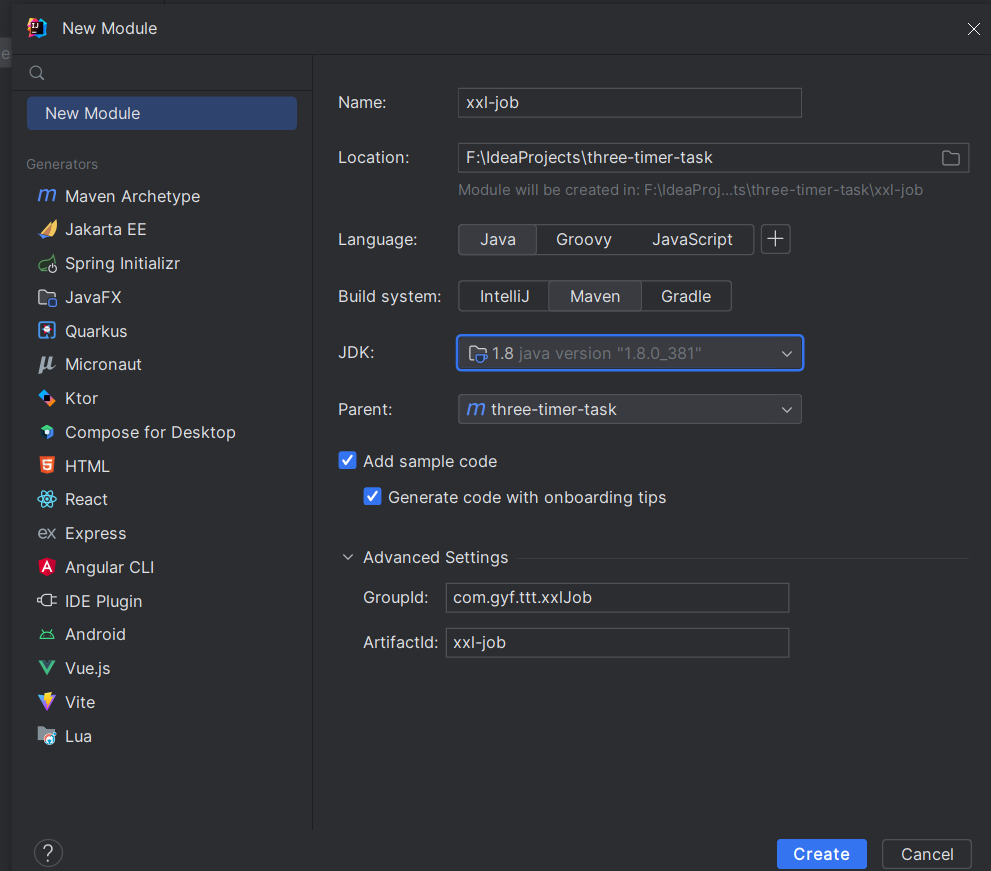Viewport: 991px width, 871px height.
Task: Click the Android robot icon
Action: 47,634
